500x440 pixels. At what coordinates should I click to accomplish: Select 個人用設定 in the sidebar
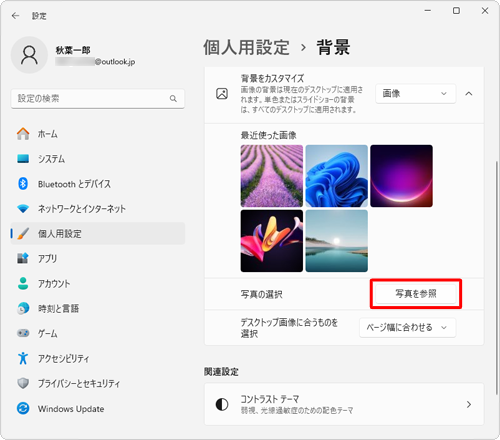[98, 233]
